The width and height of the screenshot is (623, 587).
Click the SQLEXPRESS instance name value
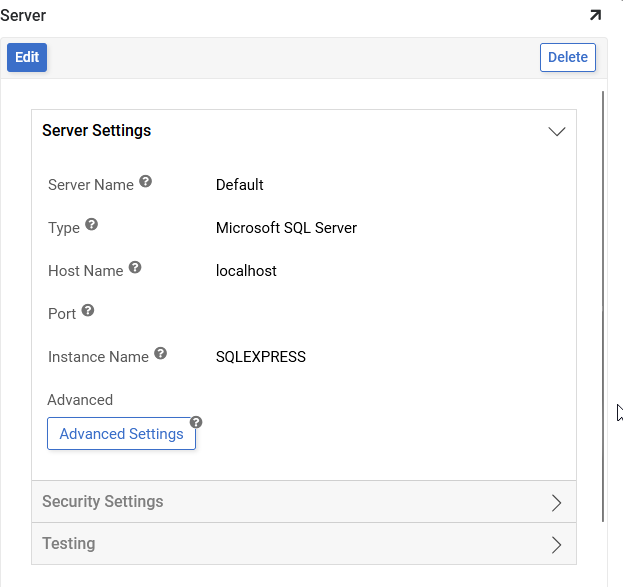(261, 357)
